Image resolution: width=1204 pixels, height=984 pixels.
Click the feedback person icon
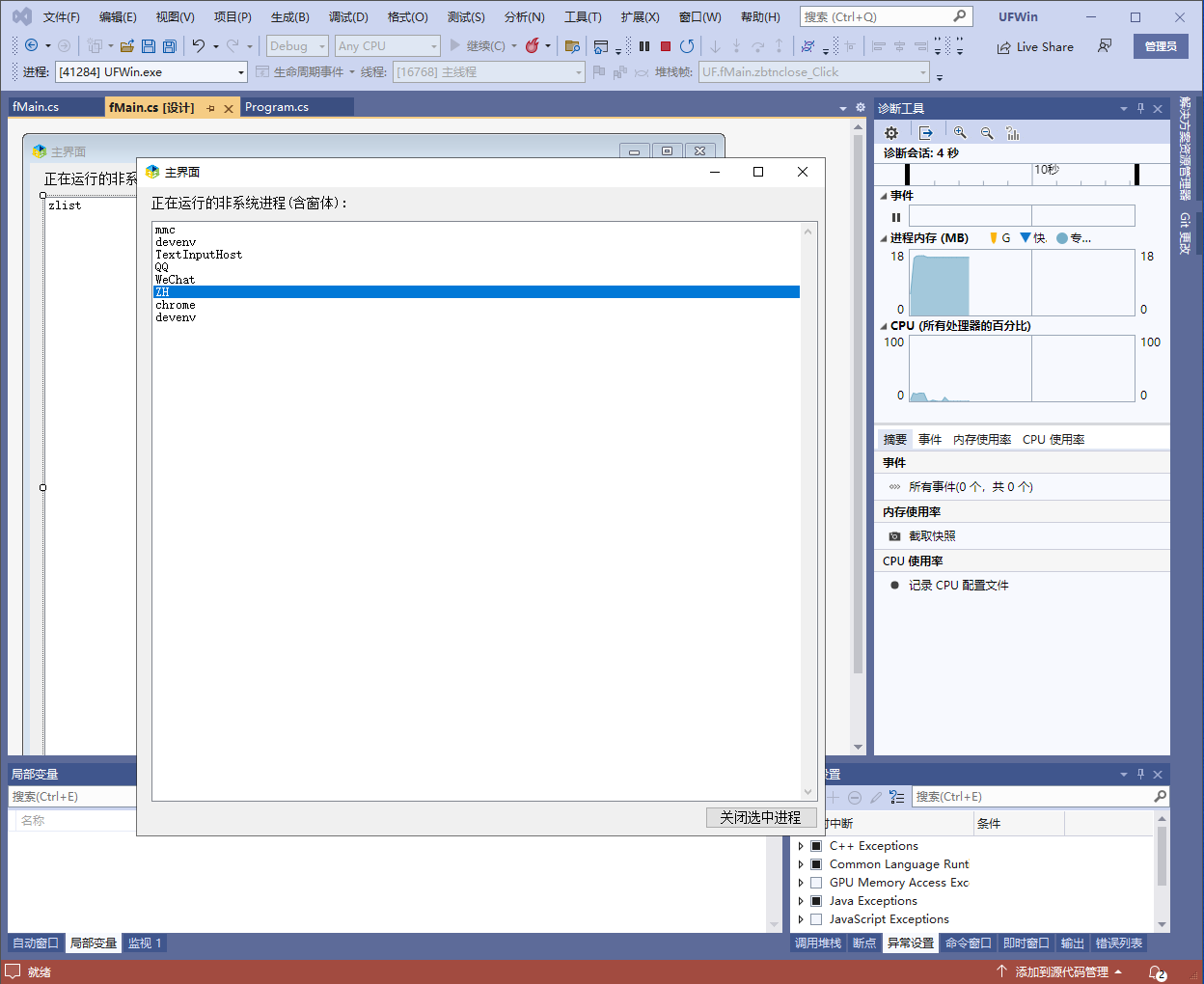[x=1105, y=46]
